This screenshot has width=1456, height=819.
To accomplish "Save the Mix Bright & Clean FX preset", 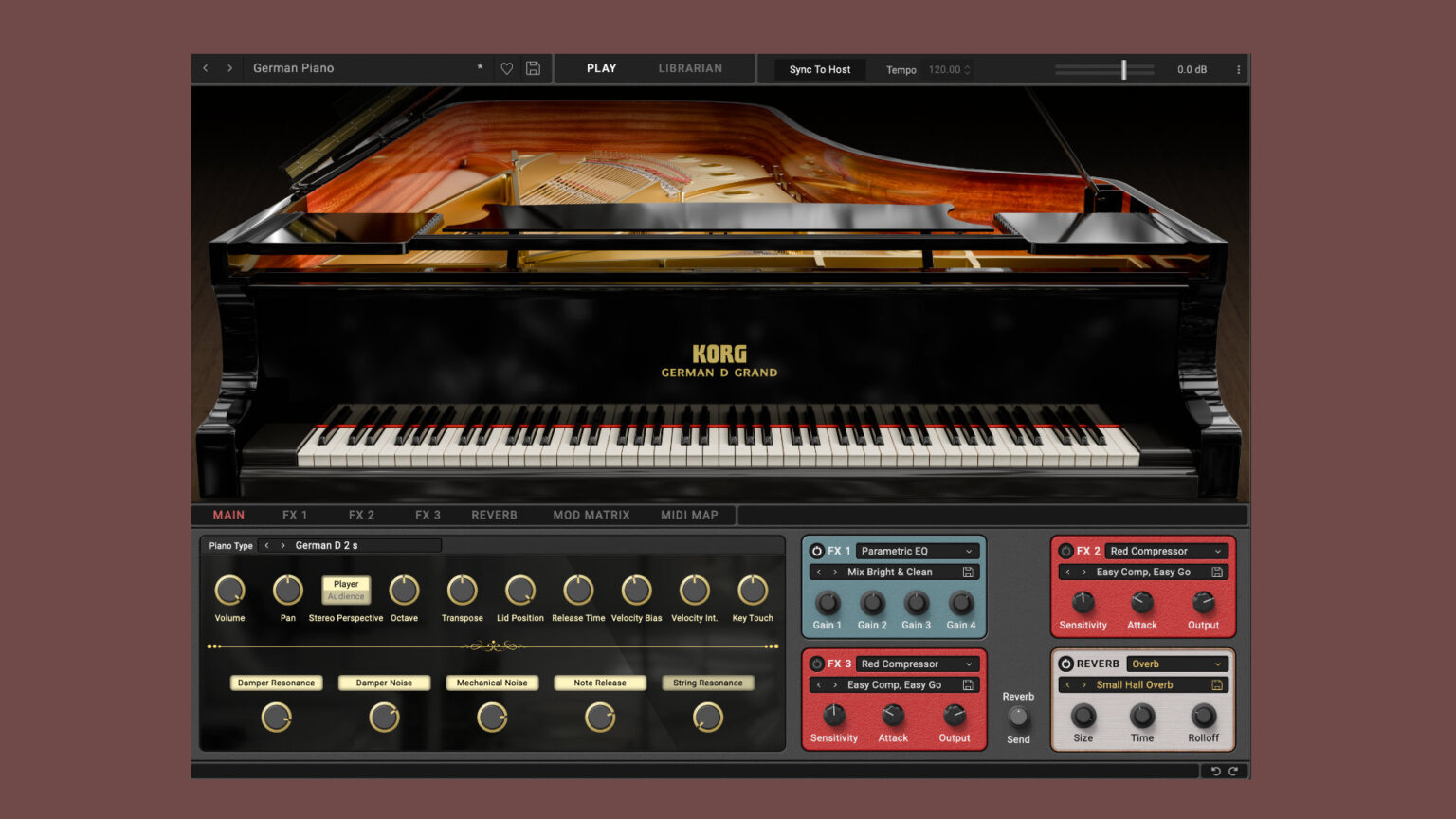I will [968, 572].
